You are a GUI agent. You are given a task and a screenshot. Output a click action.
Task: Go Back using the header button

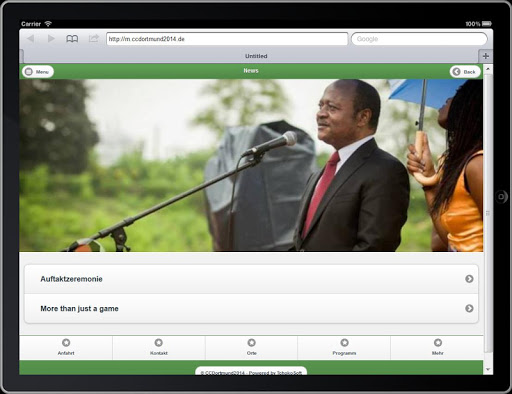coord(465,72)
